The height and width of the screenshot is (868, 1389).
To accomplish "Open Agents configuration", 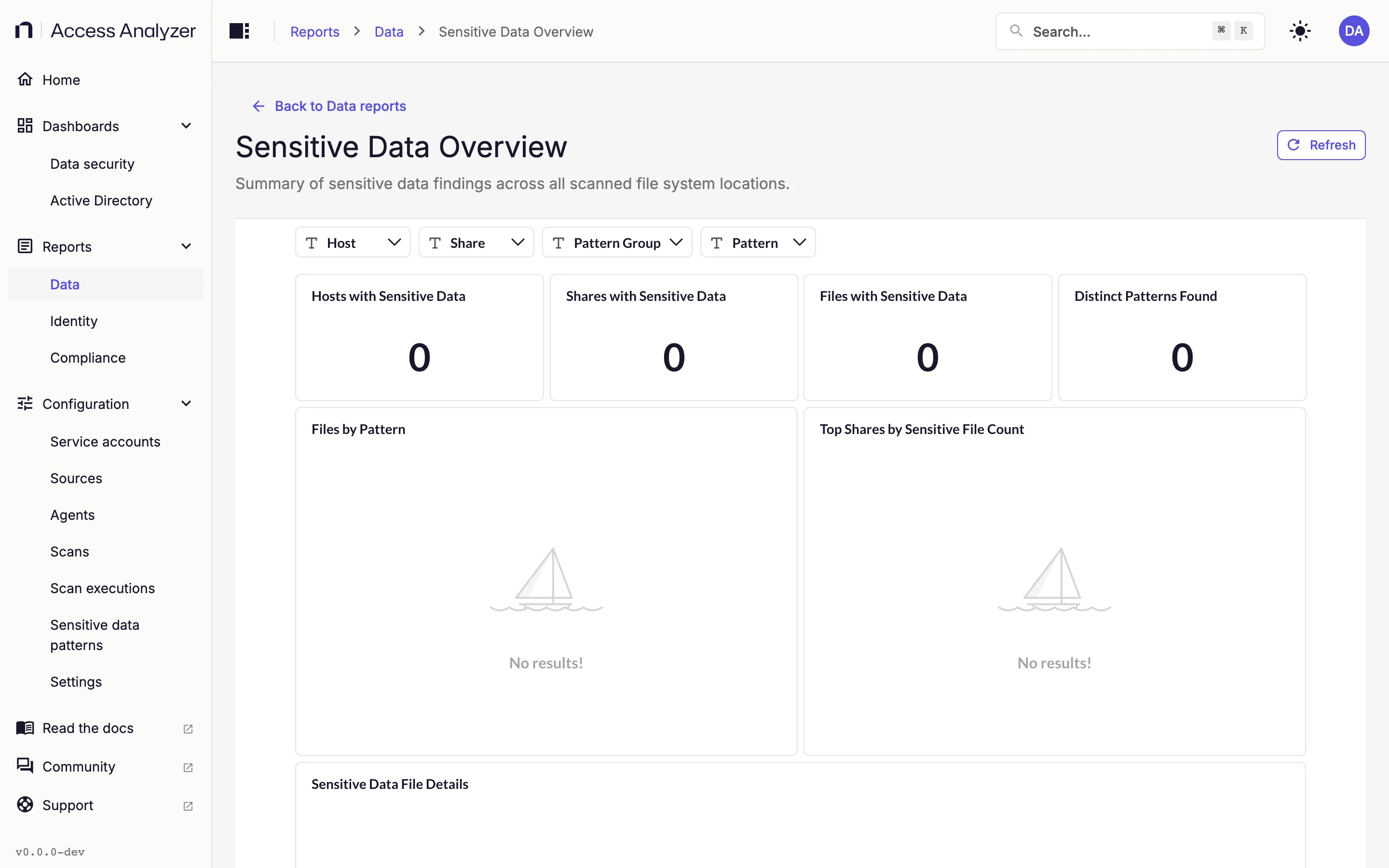I will click(x=106, y=515).
